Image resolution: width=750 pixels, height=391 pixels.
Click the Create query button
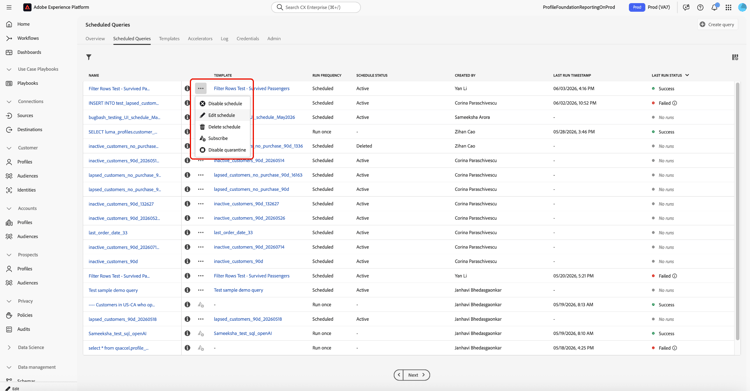tap(717, 24)
